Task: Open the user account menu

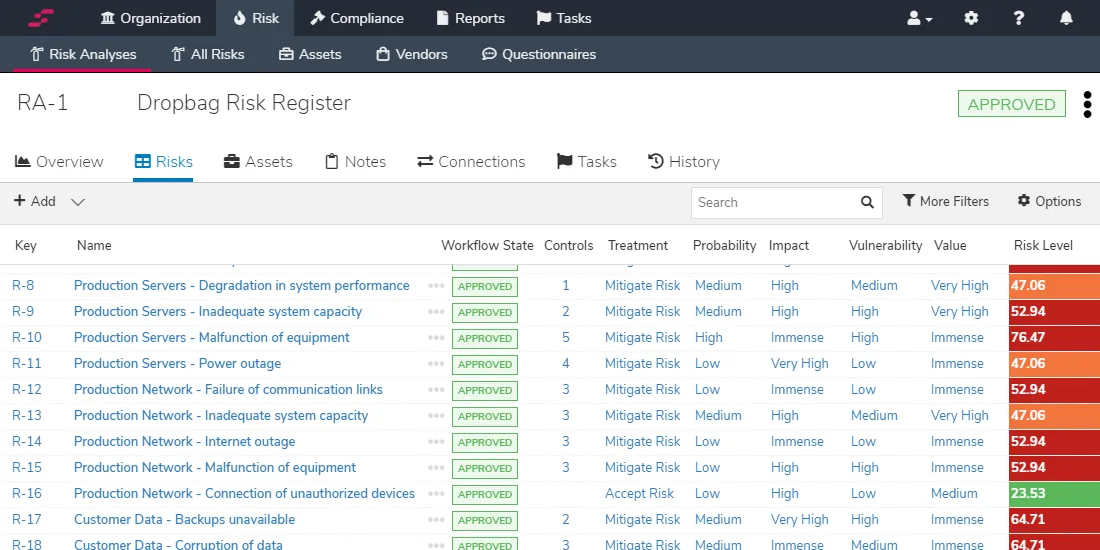Action: (919, 18)
